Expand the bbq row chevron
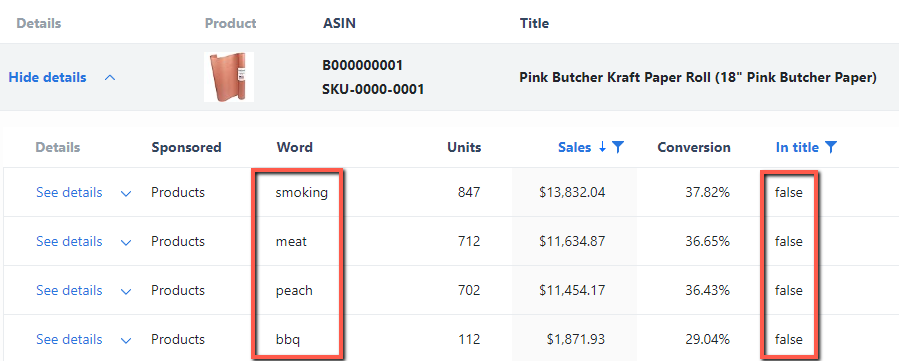Viewport: 899px width, 361px height. click(x=126, y=340)
